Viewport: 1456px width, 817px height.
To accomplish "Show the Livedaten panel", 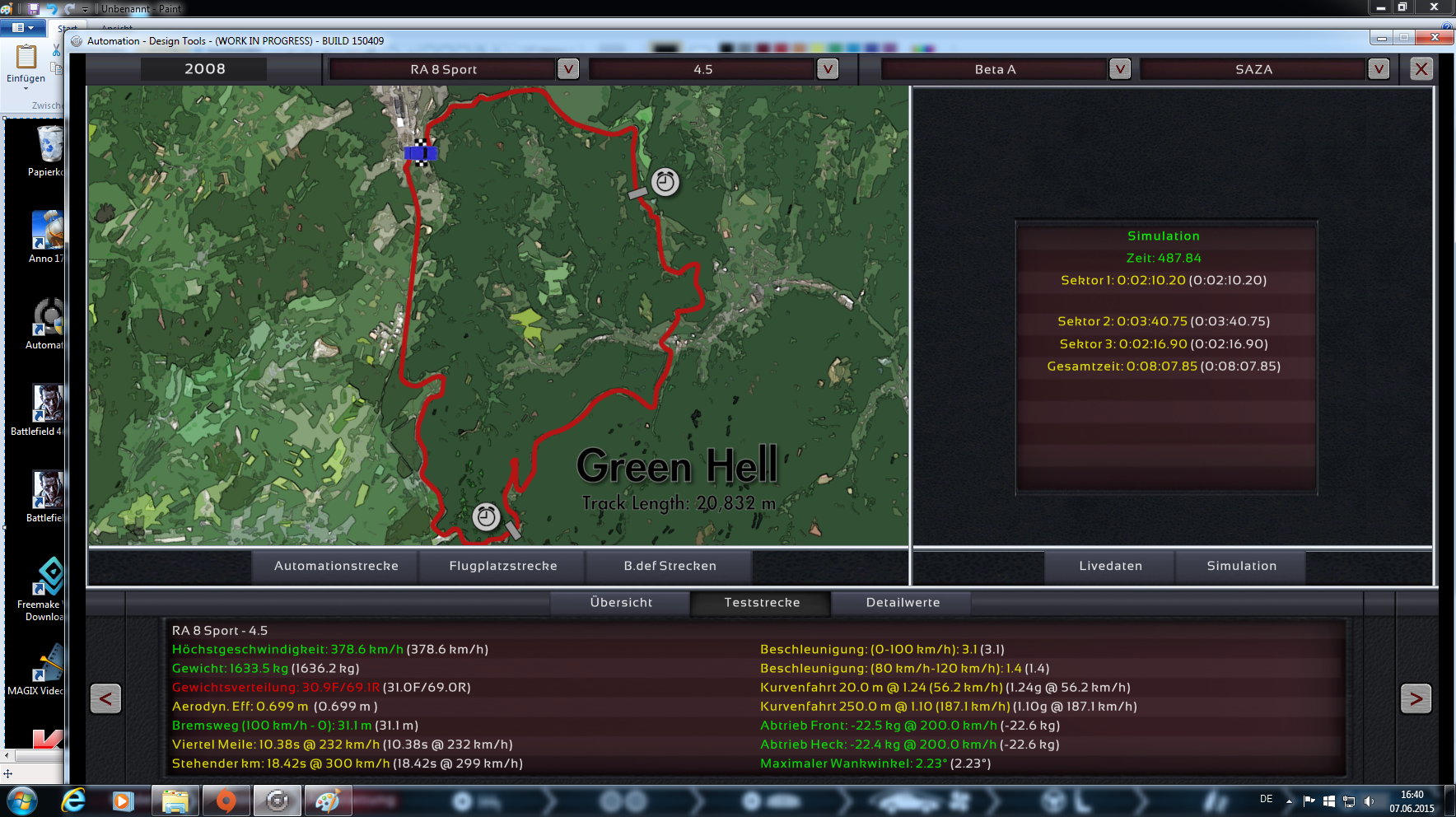I will coord(1110,566).
